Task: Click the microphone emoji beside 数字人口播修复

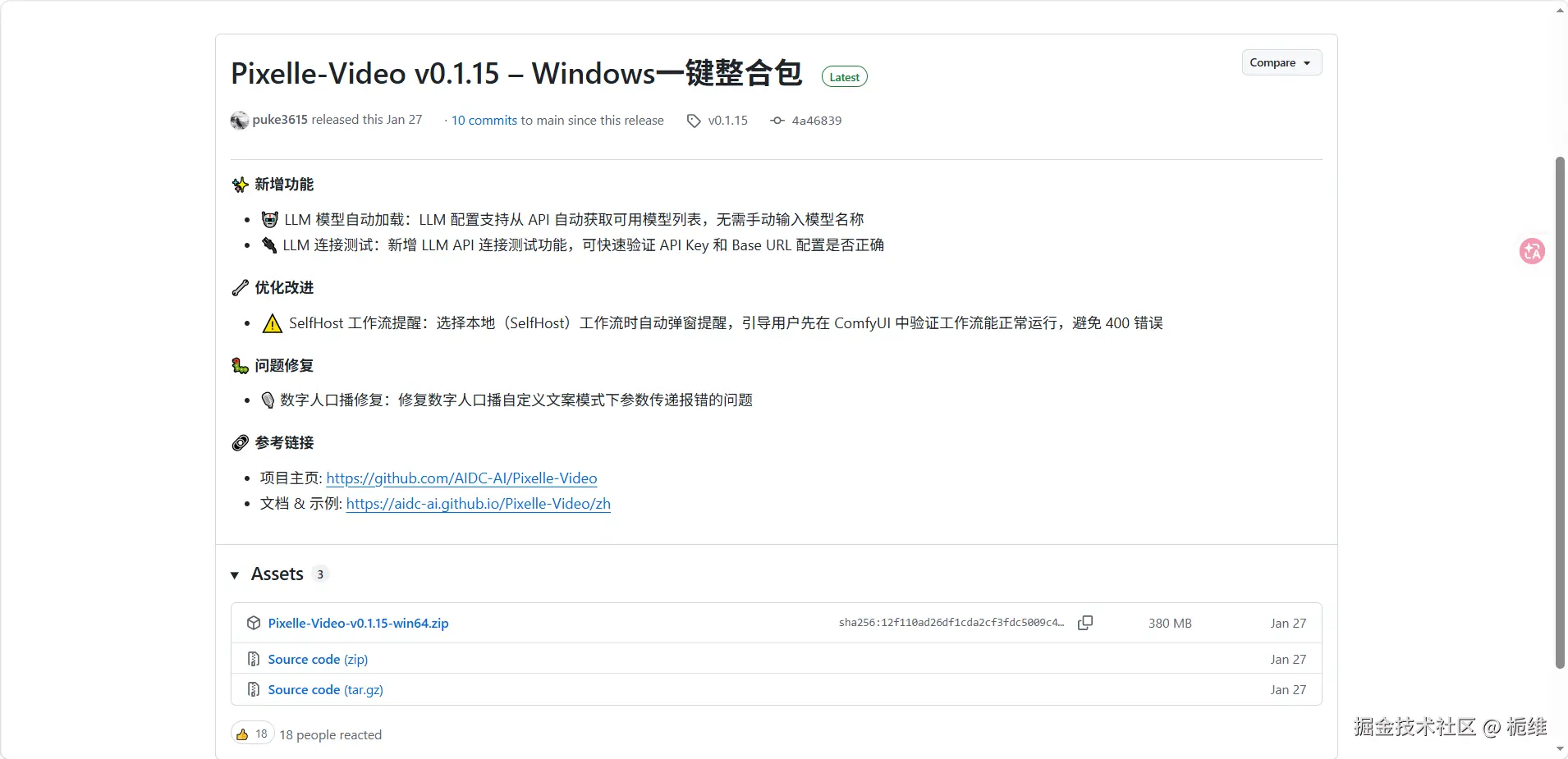Action: (268, 400)
